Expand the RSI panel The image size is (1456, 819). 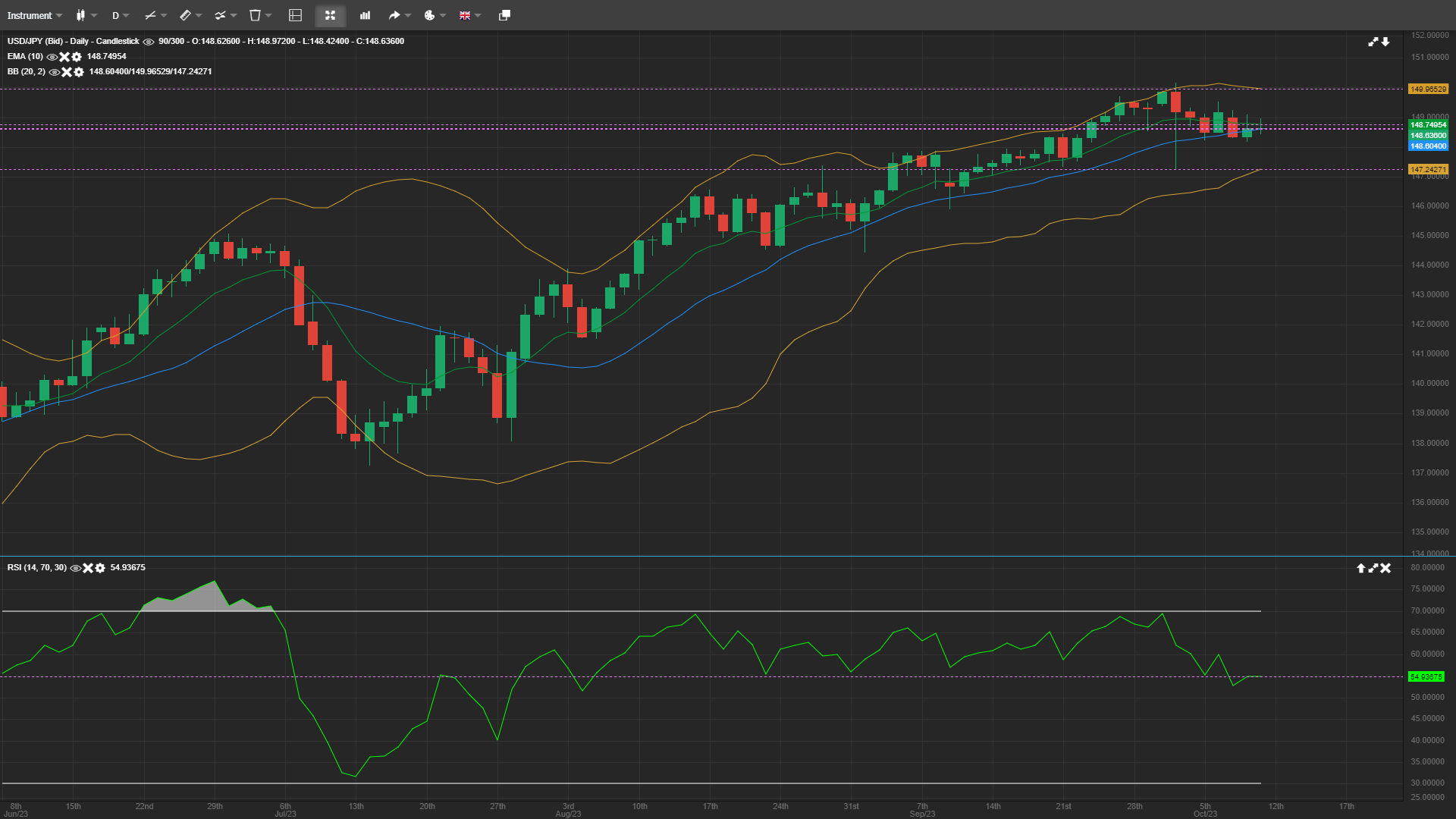click(x=1373, y=568)
